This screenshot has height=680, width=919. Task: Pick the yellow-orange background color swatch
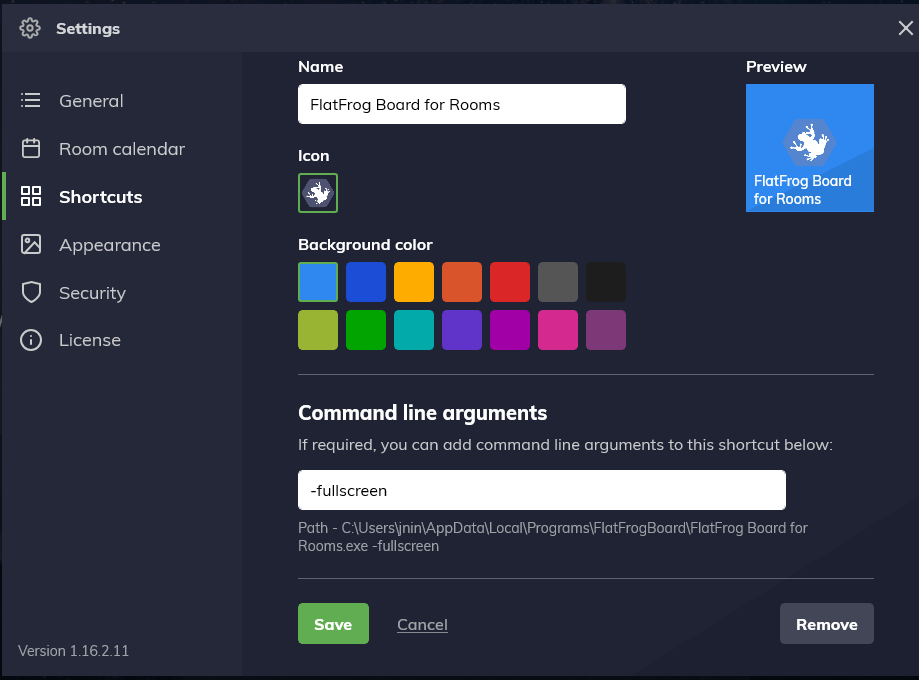point(414,282)
